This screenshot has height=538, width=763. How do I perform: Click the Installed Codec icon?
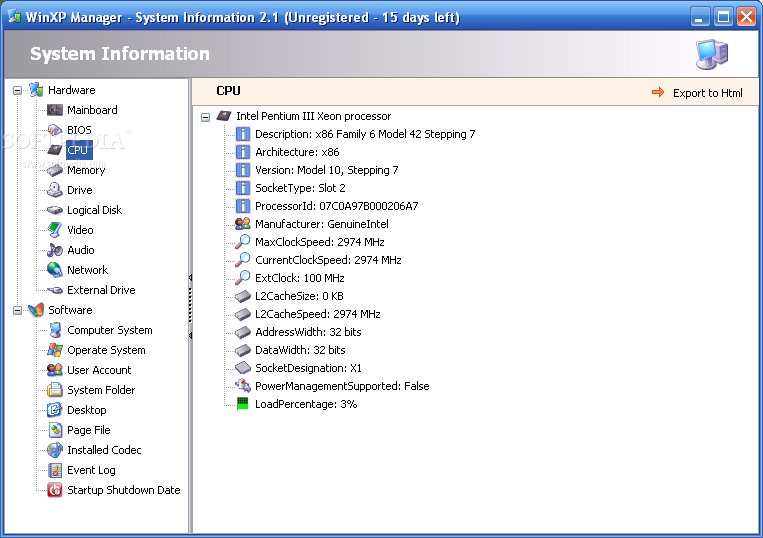[54, 450]
